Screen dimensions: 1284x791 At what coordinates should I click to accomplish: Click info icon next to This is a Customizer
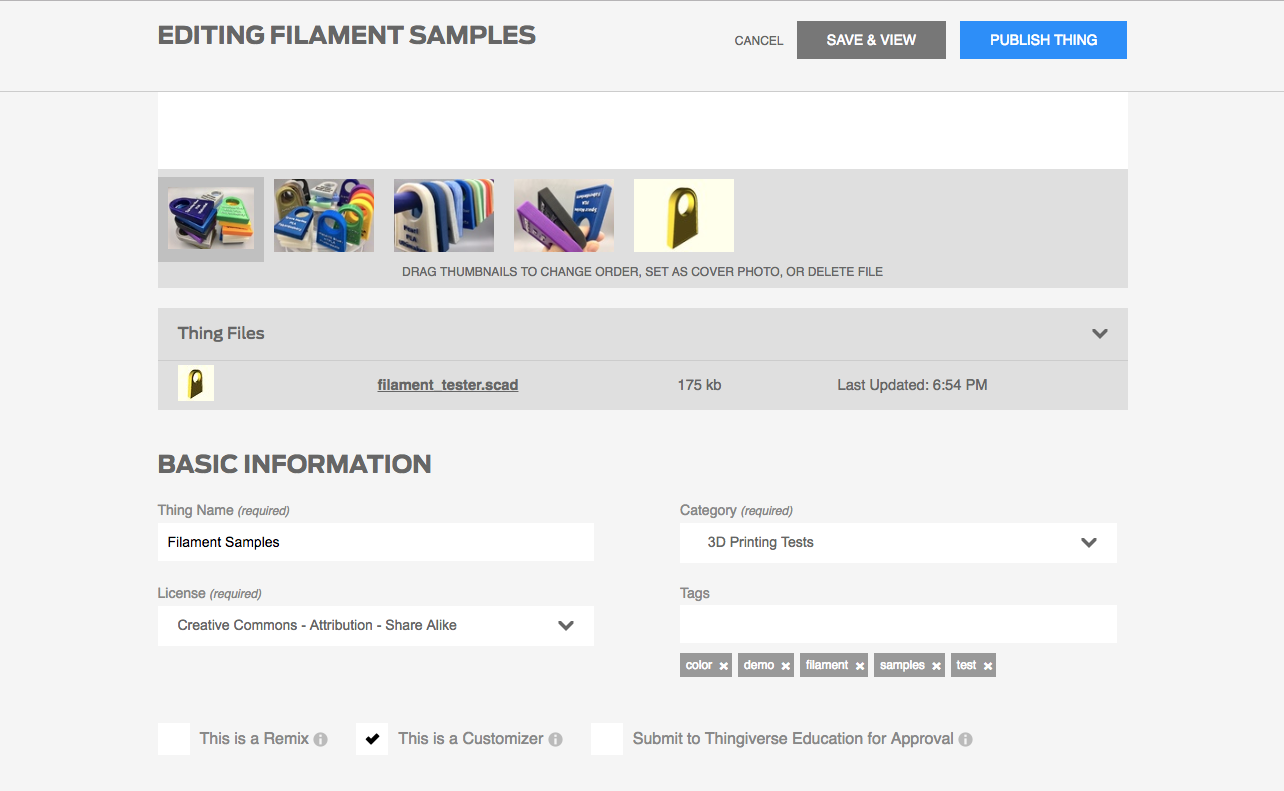(x=556, y=740)
